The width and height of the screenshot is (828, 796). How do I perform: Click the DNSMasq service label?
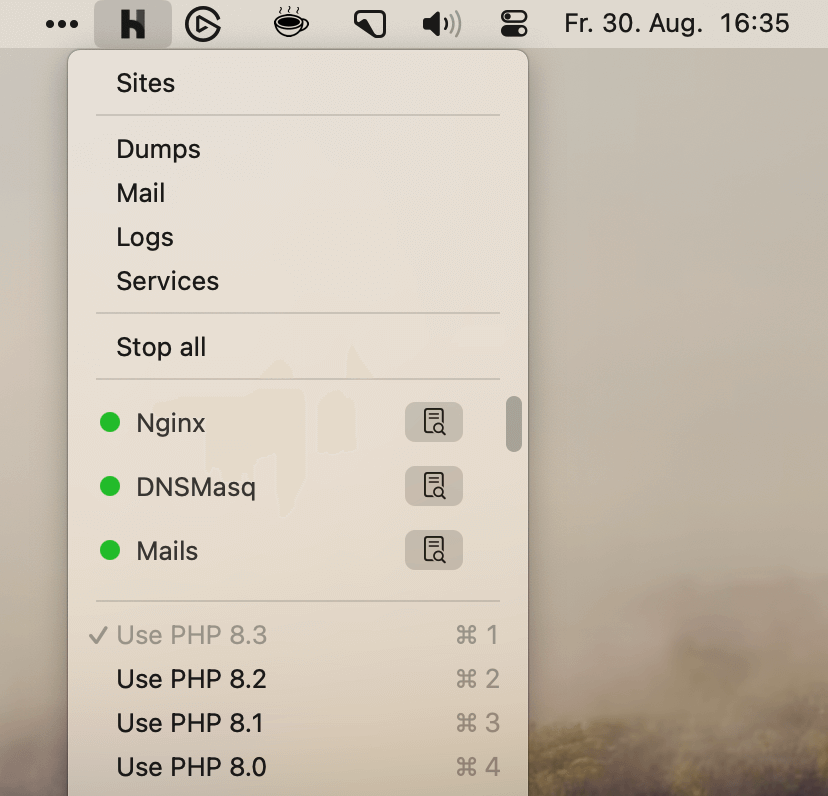coord(196,487)
